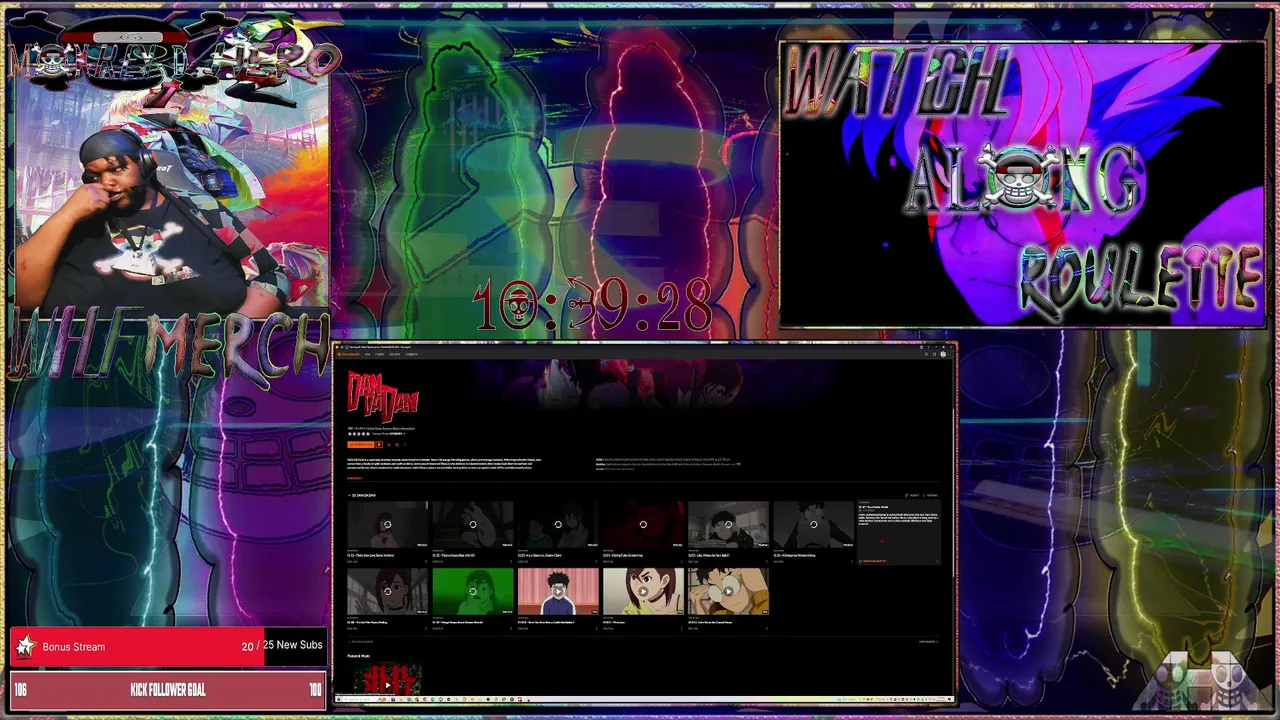
Task: Click the episode 4 Kicking Turbo Granny title
Action: pos(623,555)
